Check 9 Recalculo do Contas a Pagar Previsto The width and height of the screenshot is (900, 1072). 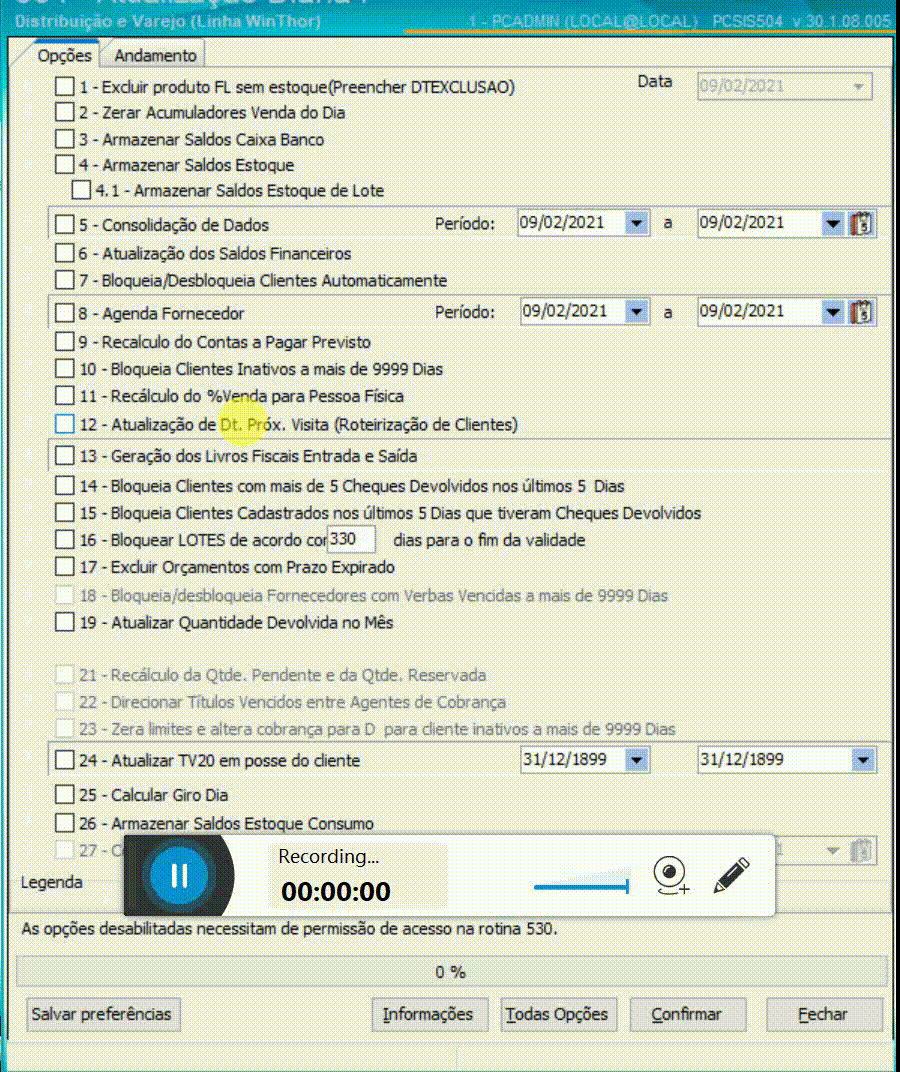pyautogui.click(x=64, y=341)
